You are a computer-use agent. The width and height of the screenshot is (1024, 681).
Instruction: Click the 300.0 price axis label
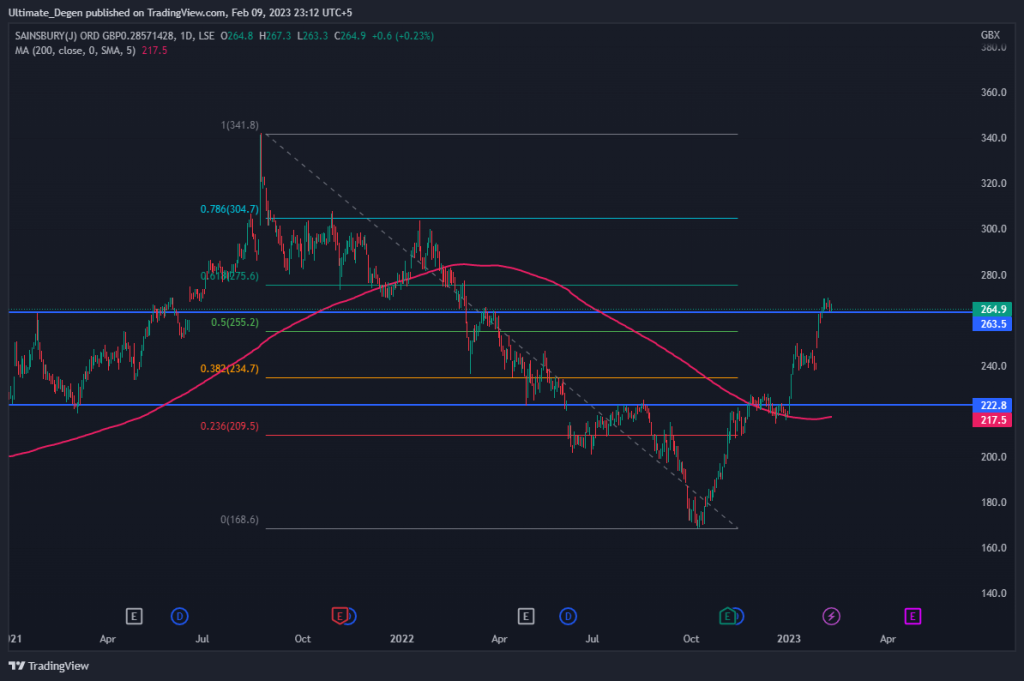[x=993, y=229]
